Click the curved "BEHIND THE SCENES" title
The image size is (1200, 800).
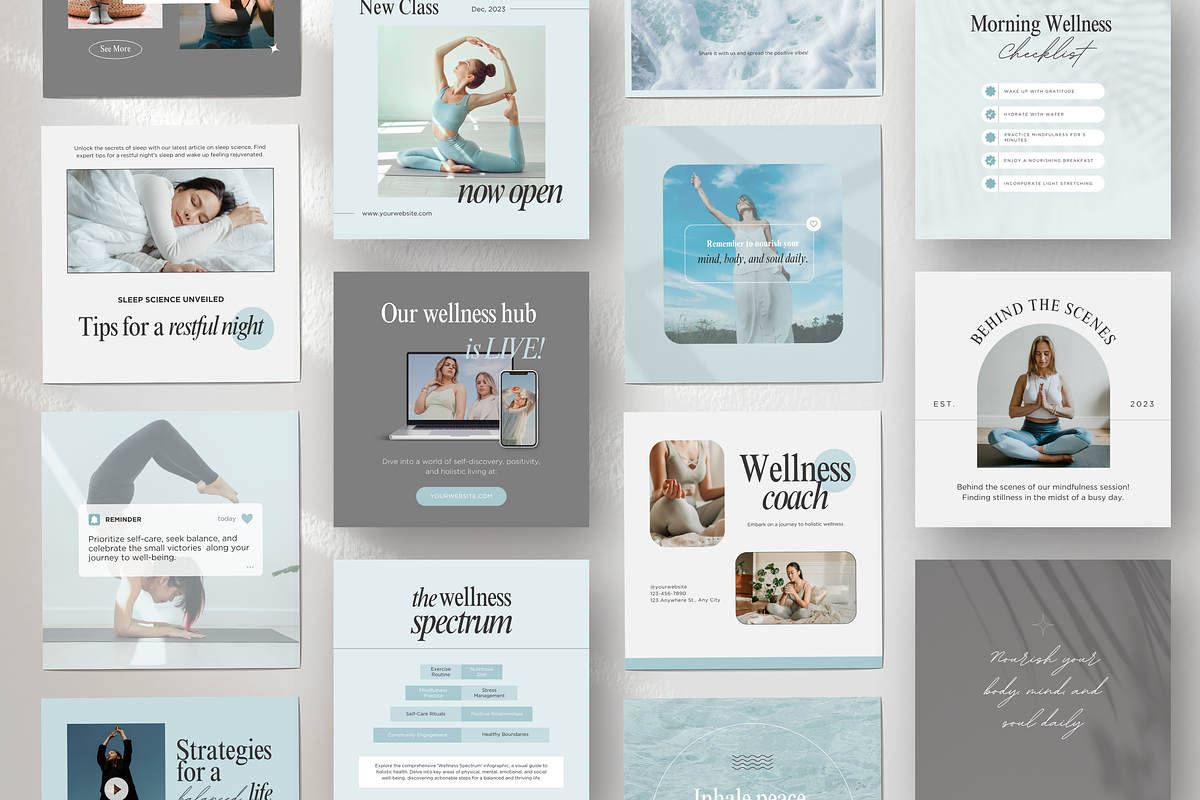[1043, 321]
